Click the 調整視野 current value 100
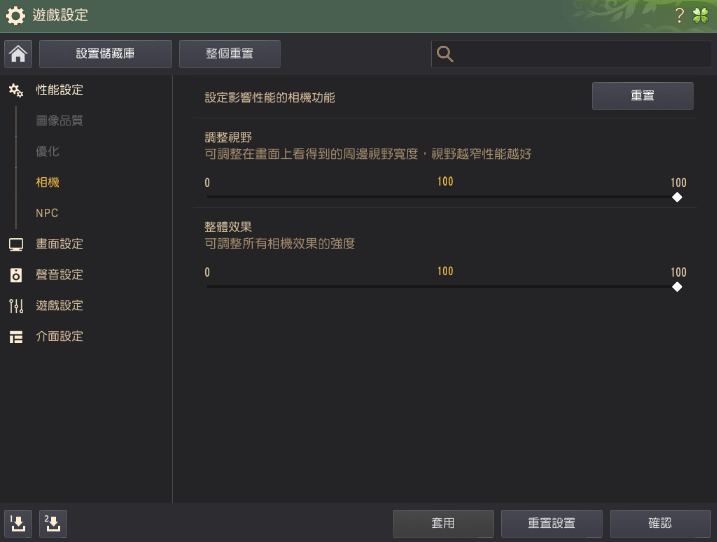The height and width of the screenshot is (542, 717). [x=445, y=182]
